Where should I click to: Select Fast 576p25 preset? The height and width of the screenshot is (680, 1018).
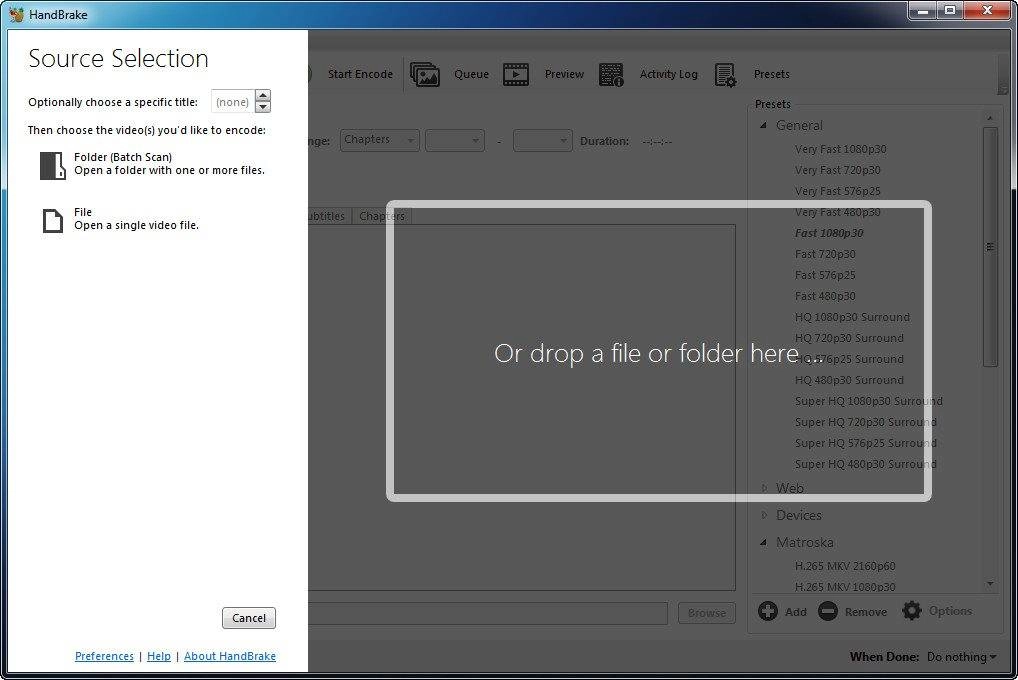825,275
